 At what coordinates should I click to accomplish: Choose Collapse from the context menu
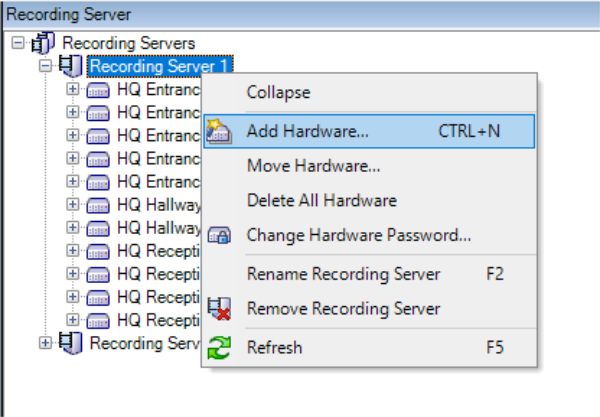[x=278, y=92]
